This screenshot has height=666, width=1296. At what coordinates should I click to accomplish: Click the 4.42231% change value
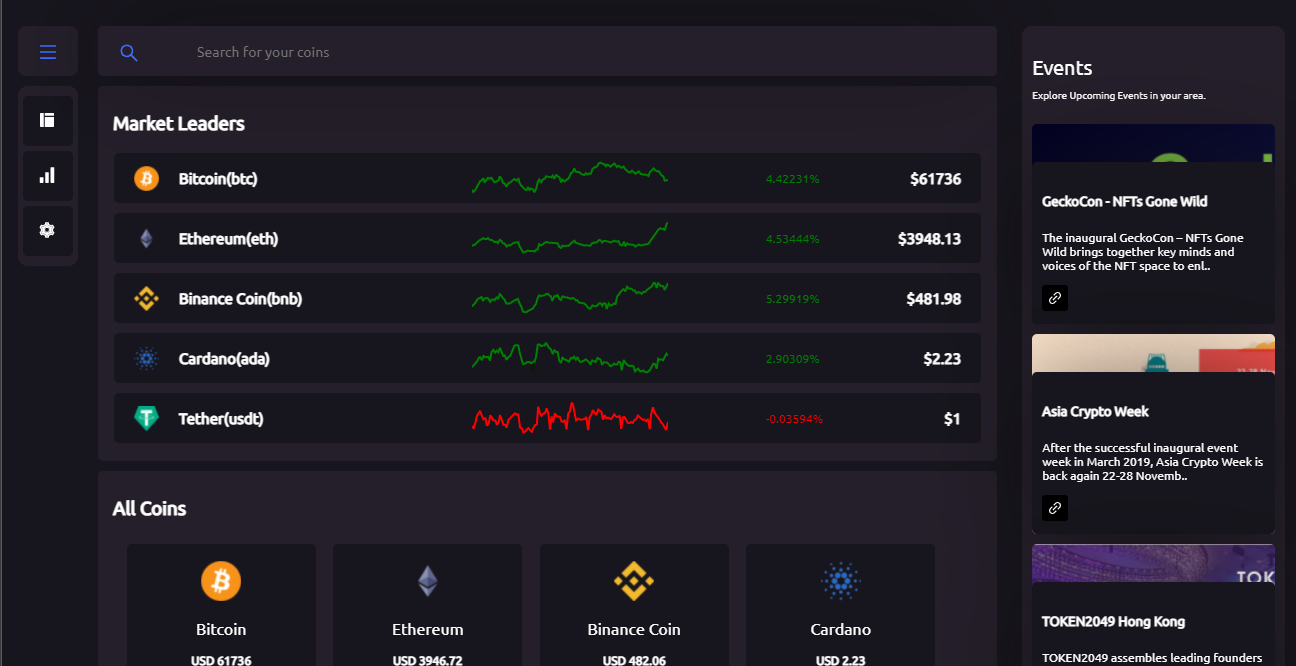(x=793, y=179)
